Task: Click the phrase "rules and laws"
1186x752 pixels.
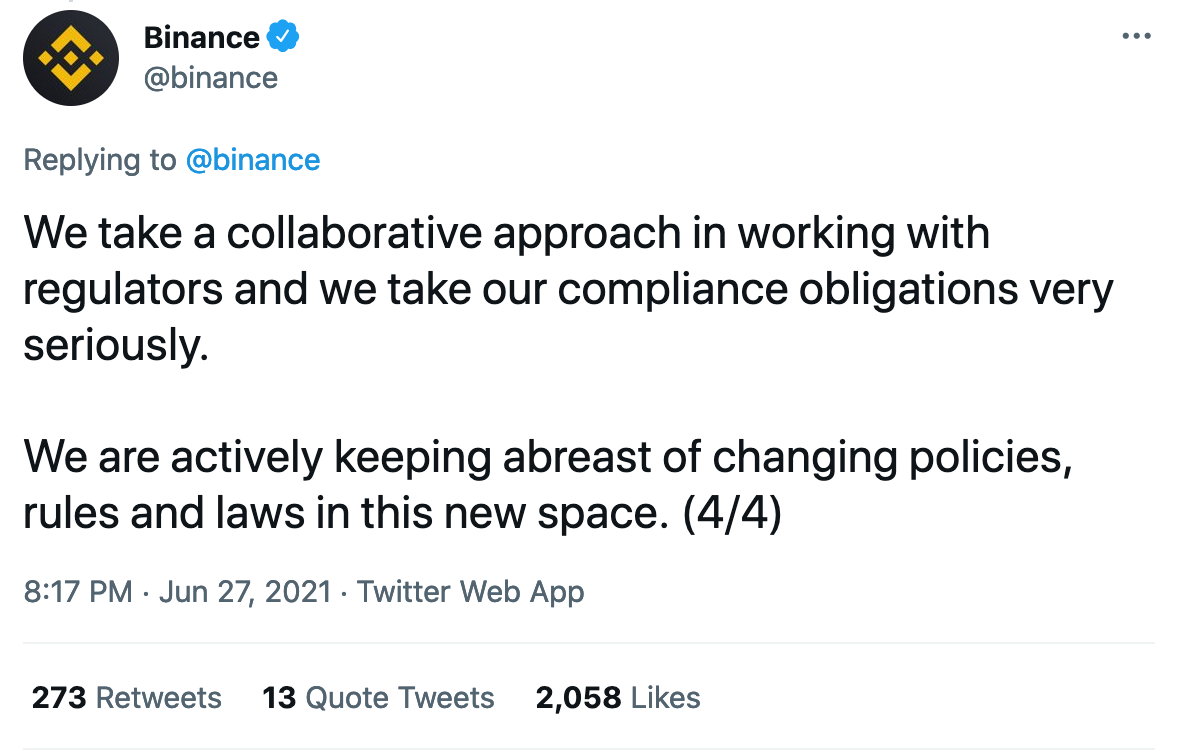Action: click(x=164, y=514)
